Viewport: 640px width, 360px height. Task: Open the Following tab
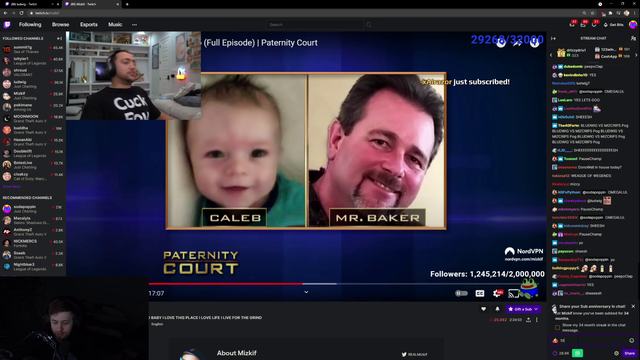point(30,24)
